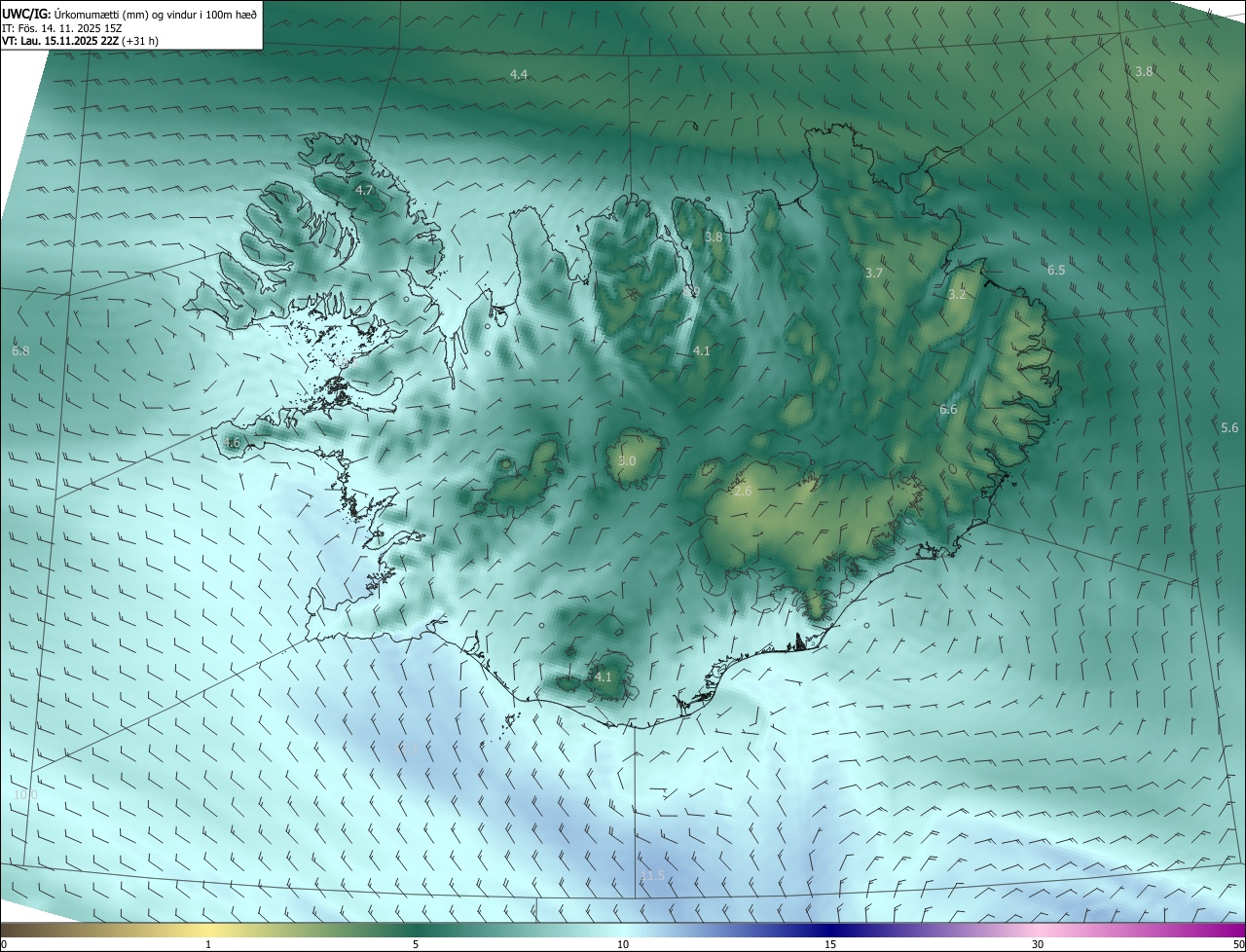1246x952 pixels.
Task: Click the '6.6' value in the eastern highlands
Action: coord(948,410)
